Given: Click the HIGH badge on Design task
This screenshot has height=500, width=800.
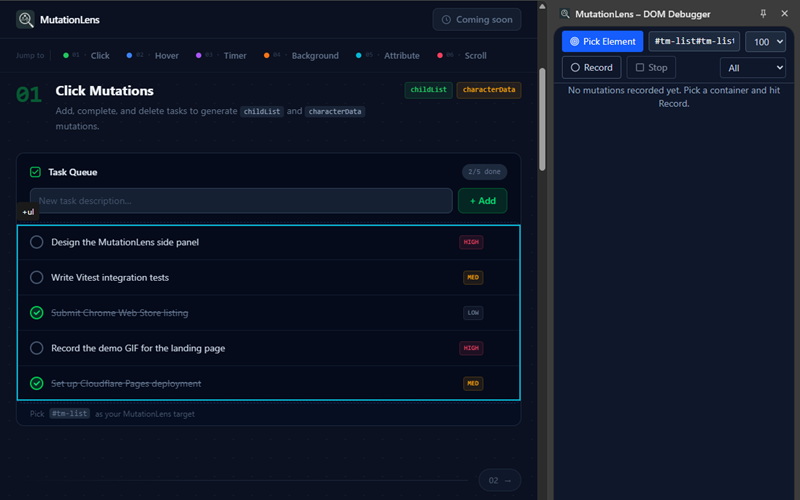Looking at the screenshot, I should pyautogui.click(x=471, y=242).
